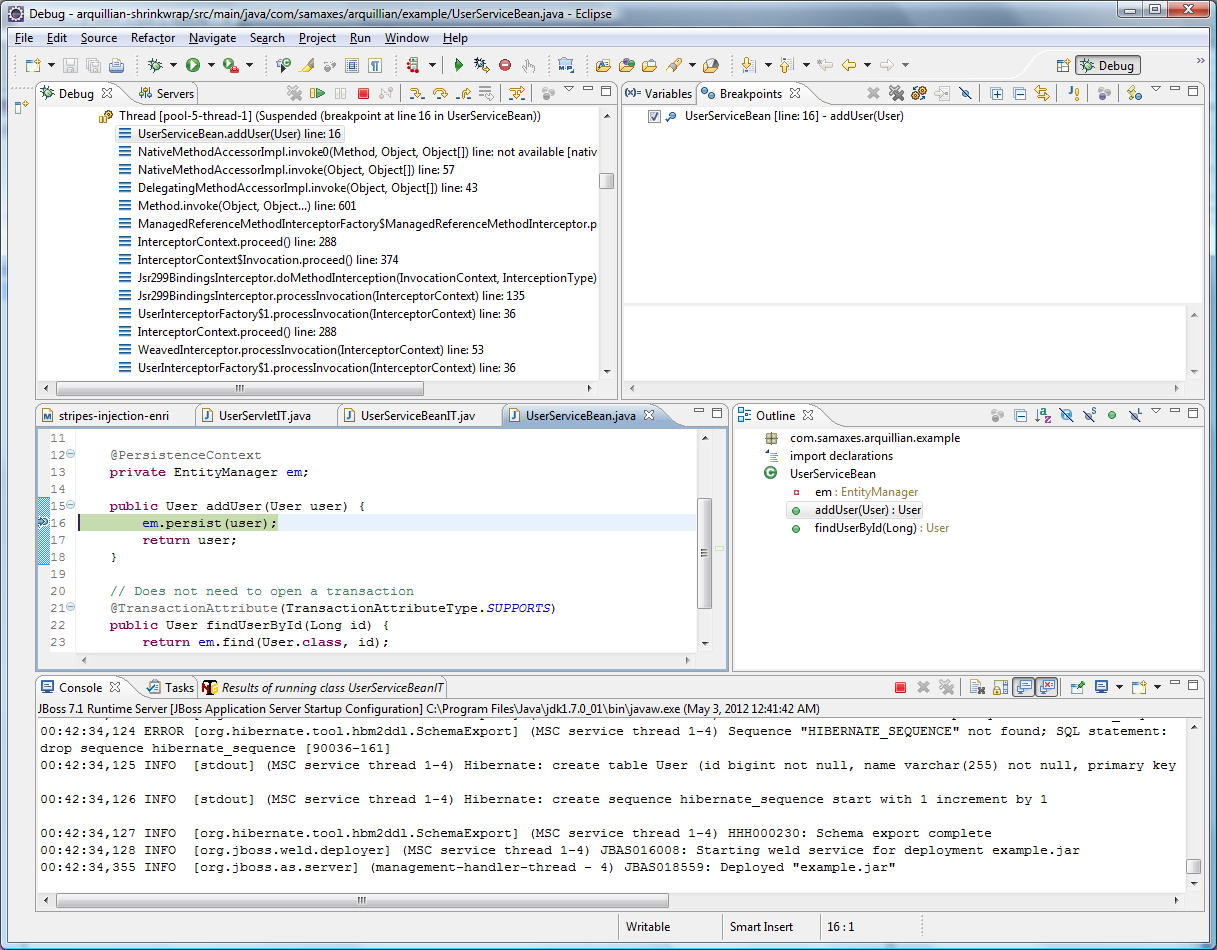This screenshot has height=950, width=1217.
Task: Click the New wizard icon in main toolbar
Action: click(x=33, y=65)
